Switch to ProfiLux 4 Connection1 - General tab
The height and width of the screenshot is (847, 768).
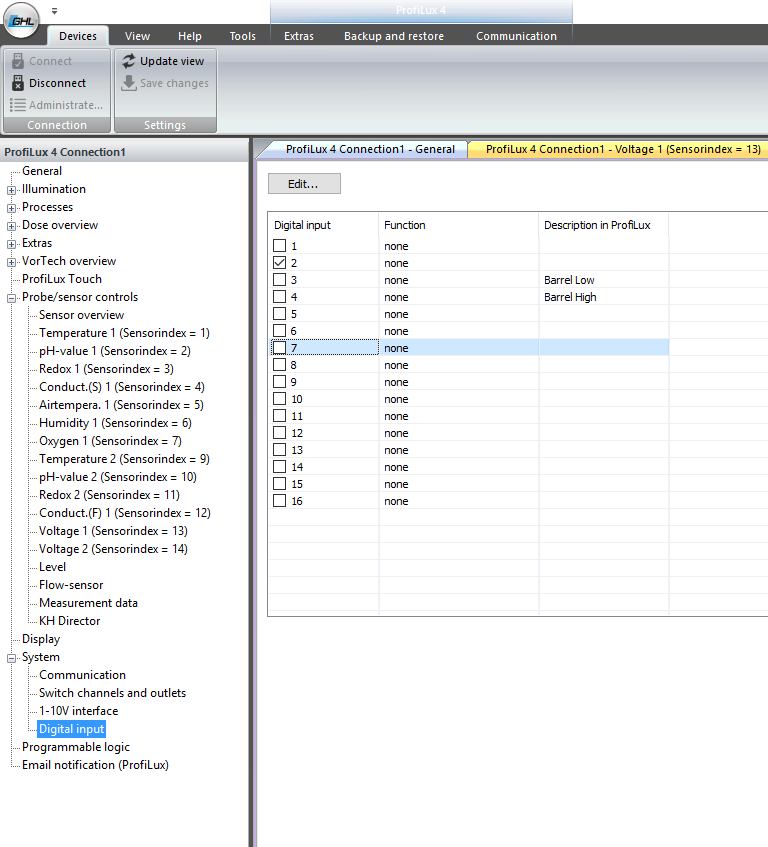370,149
